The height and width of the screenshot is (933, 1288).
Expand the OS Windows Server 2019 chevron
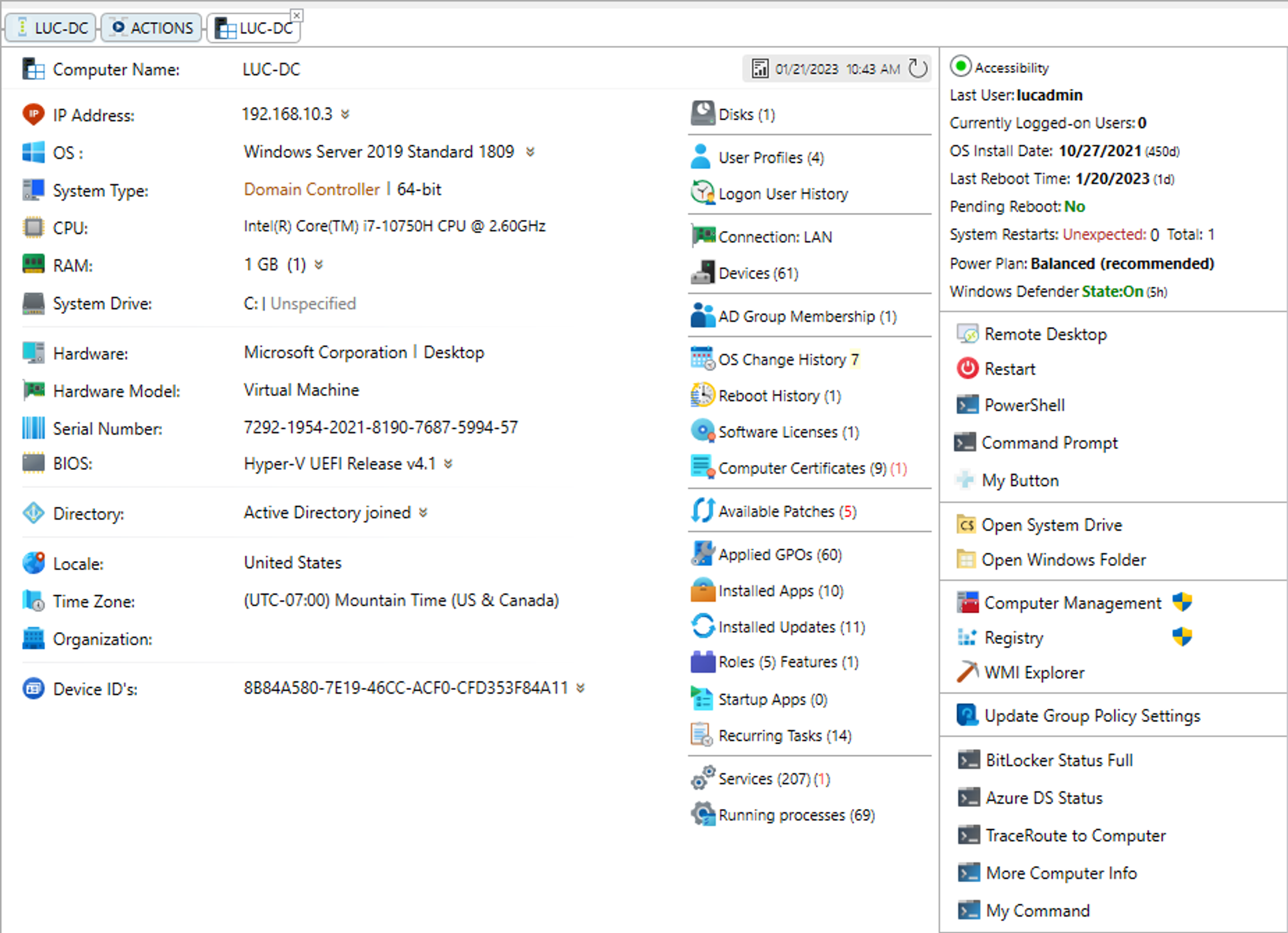tap(530, 152)
